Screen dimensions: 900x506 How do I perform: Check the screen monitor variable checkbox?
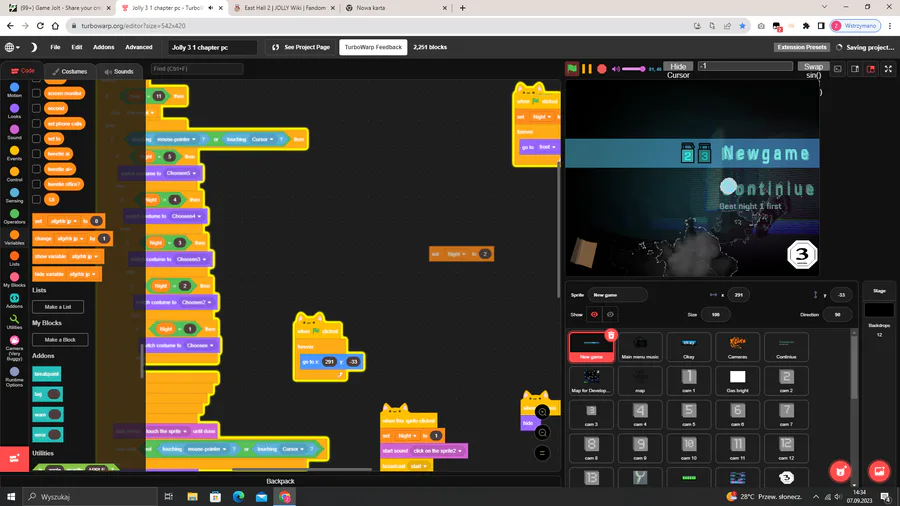36,93
